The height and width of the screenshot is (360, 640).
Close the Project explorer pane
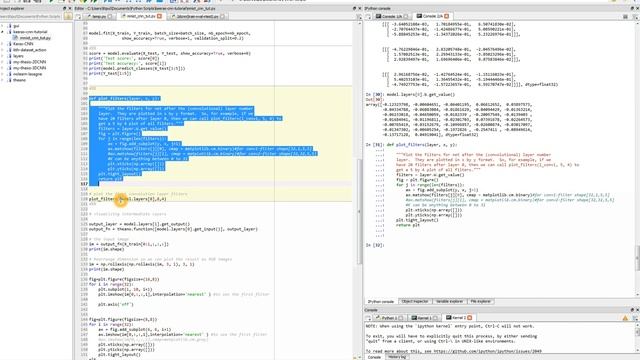[x=70, y=8]
